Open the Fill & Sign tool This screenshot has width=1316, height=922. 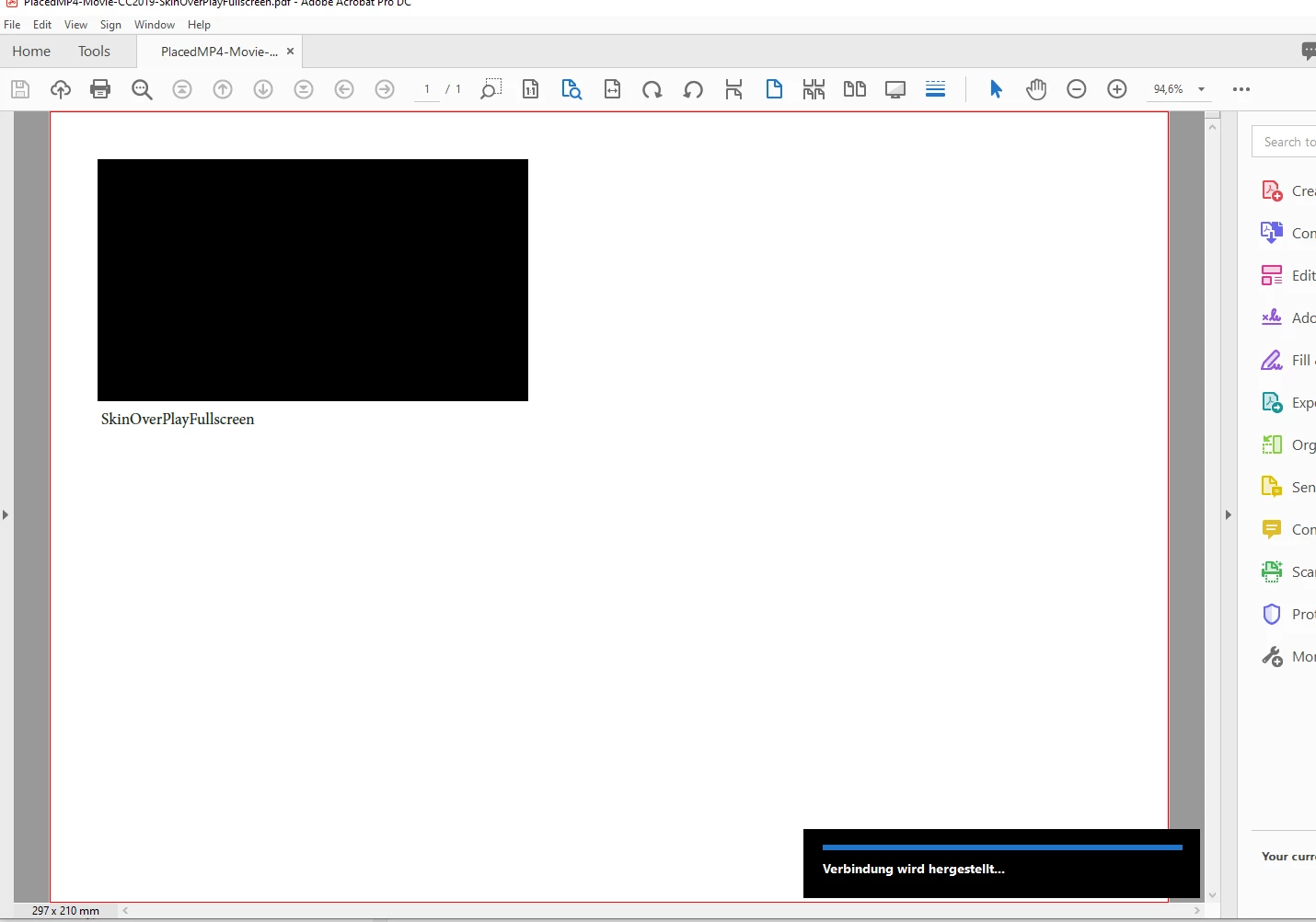pos(1288,360)
